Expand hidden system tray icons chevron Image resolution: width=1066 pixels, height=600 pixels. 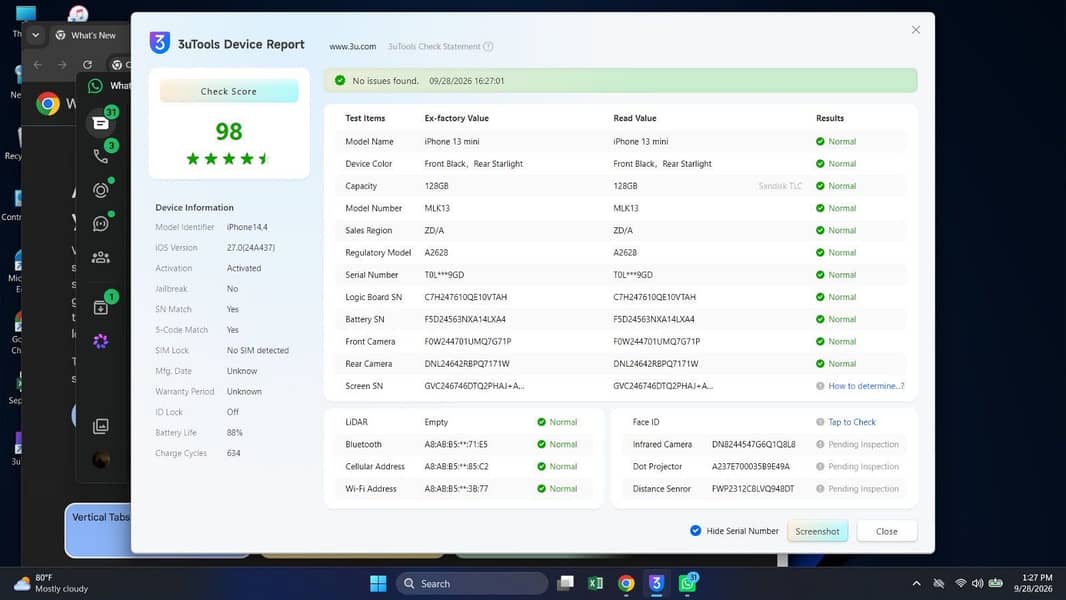pos(916,583)
